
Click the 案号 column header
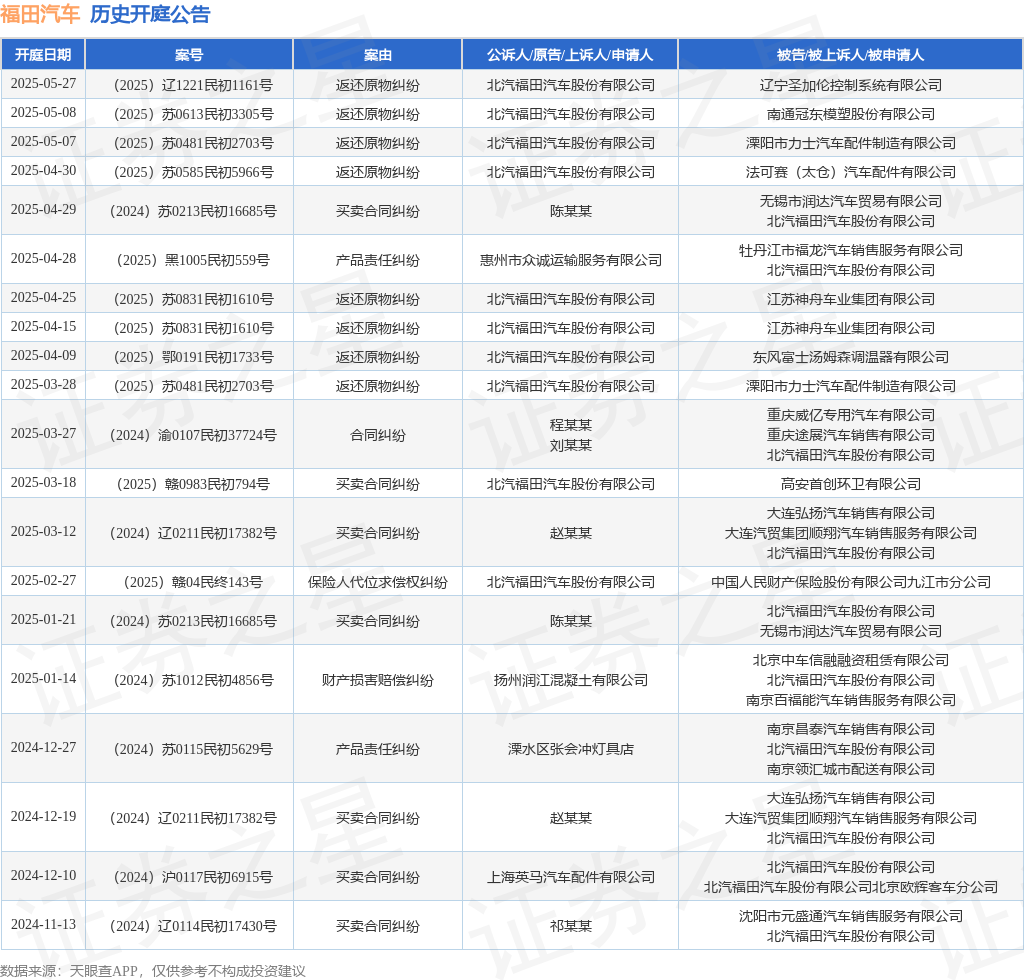point(189,55)
